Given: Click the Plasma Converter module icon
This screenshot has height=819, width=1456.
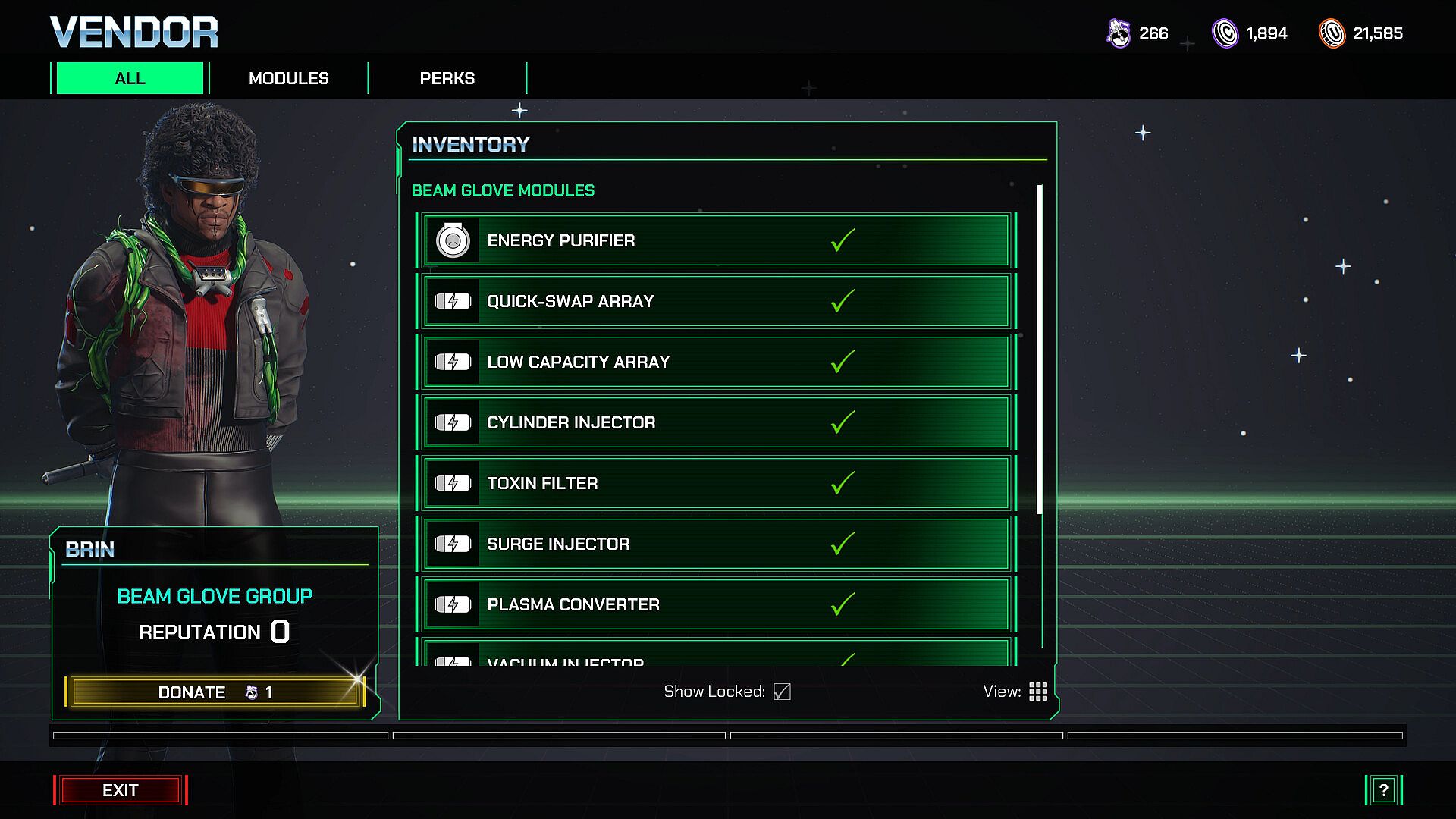Looking at the screenshot, I should 453,605.
